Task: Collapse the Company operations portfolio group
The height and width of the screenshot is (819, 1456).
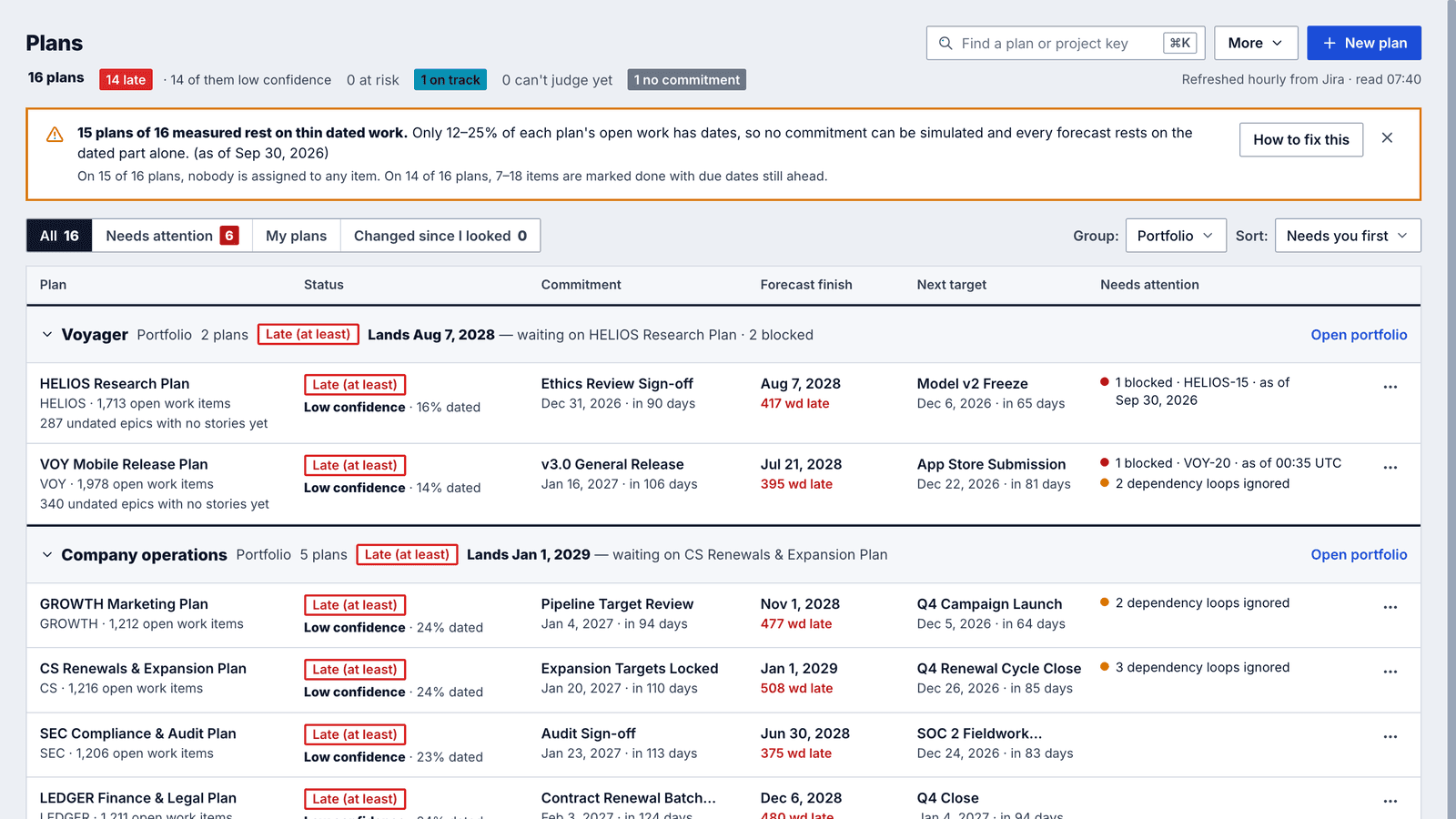Action: 47,554
